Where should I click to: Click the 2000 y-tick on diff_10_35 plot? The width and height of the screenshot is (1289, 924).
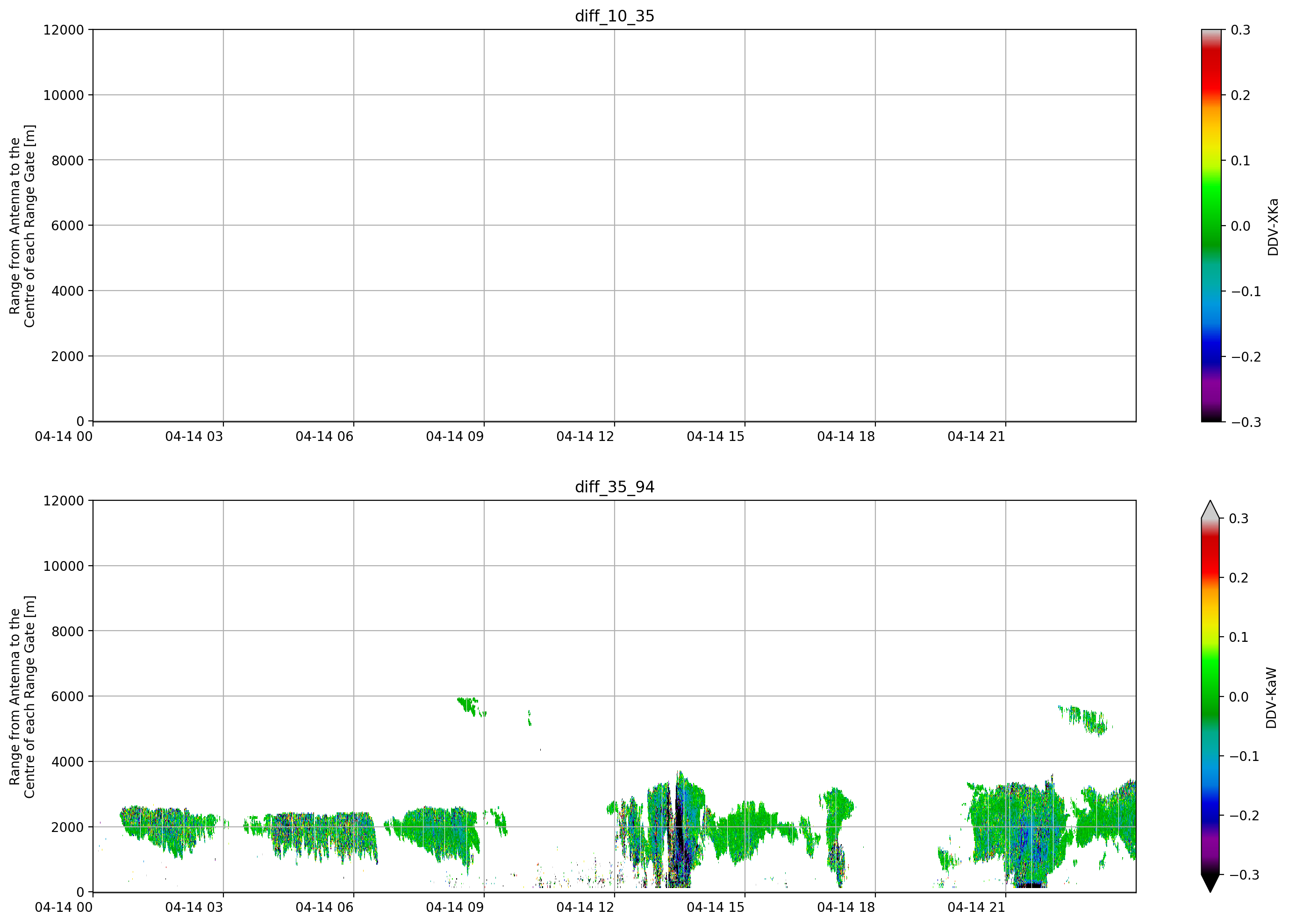click(68, 356)
